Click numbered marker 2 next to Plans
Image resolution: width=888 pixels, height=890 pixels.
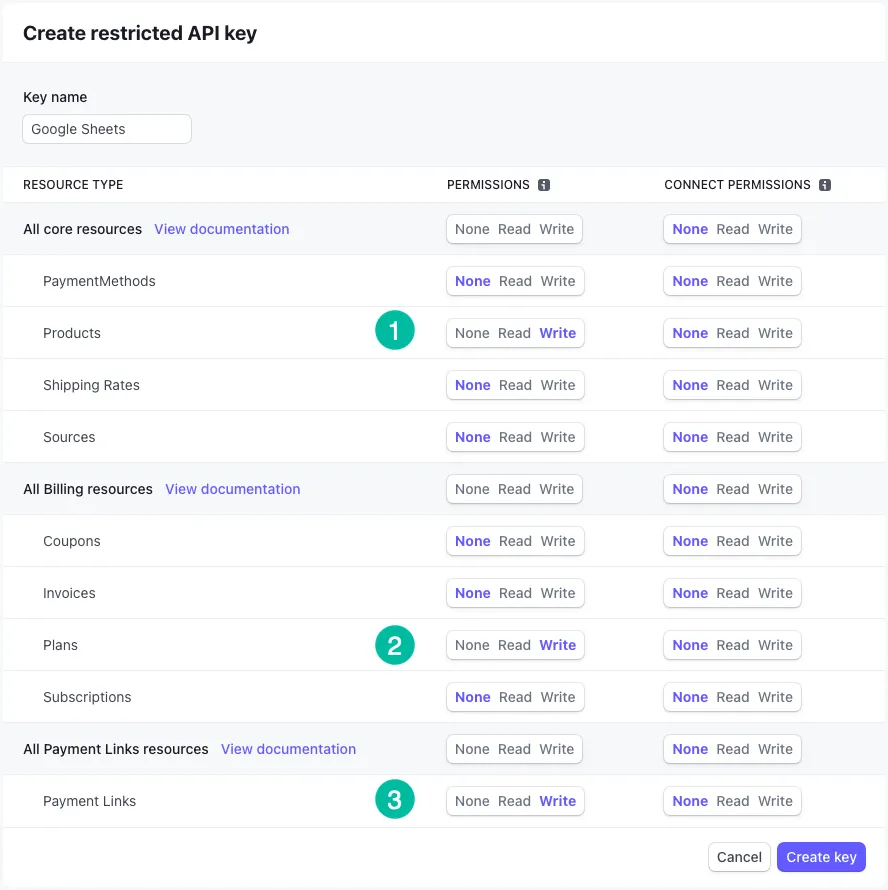pyautogui.click(x=395, y=645)
